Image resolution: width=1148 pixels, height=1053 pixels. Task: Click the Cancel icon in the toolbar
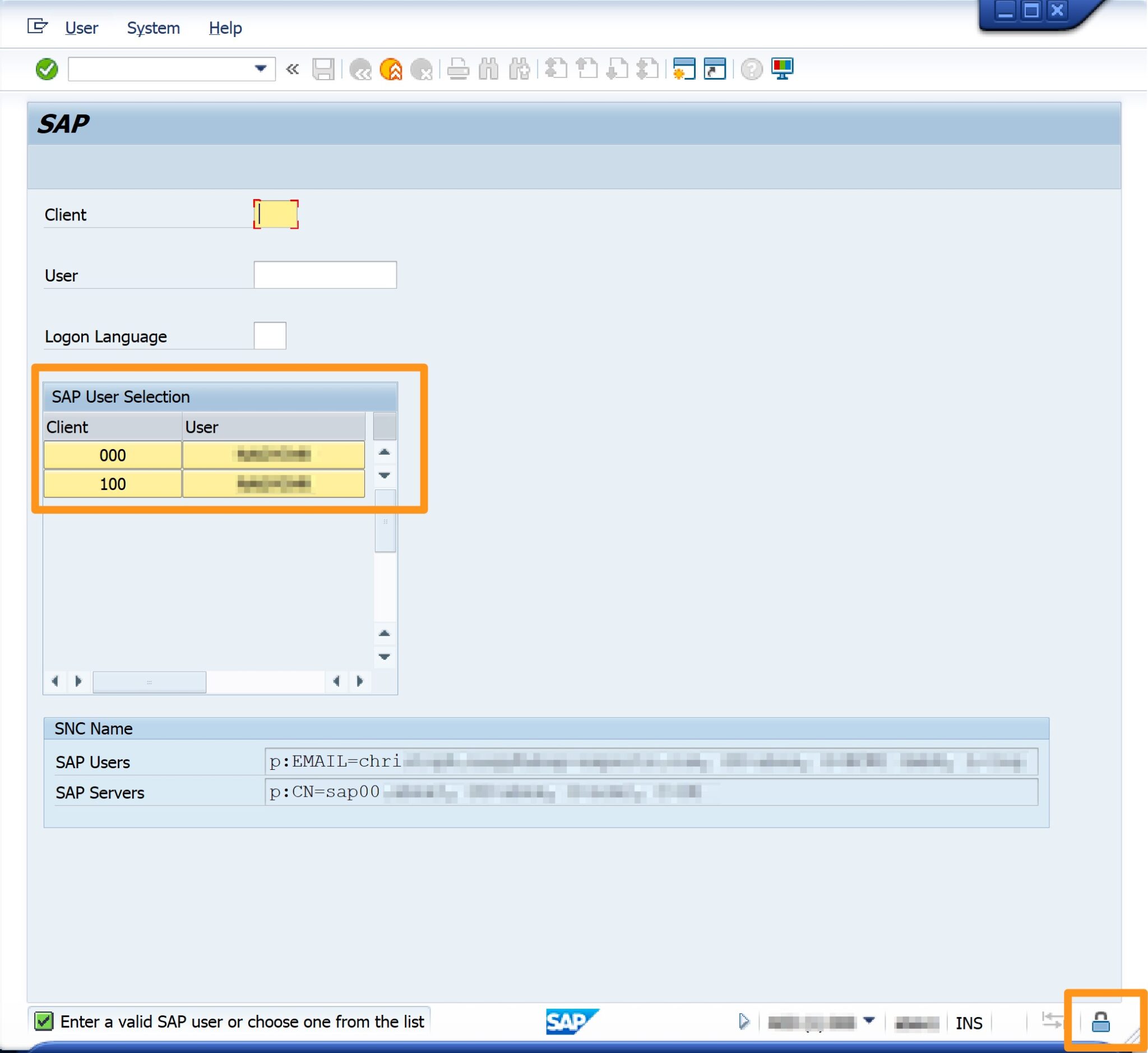pos(423,70)
